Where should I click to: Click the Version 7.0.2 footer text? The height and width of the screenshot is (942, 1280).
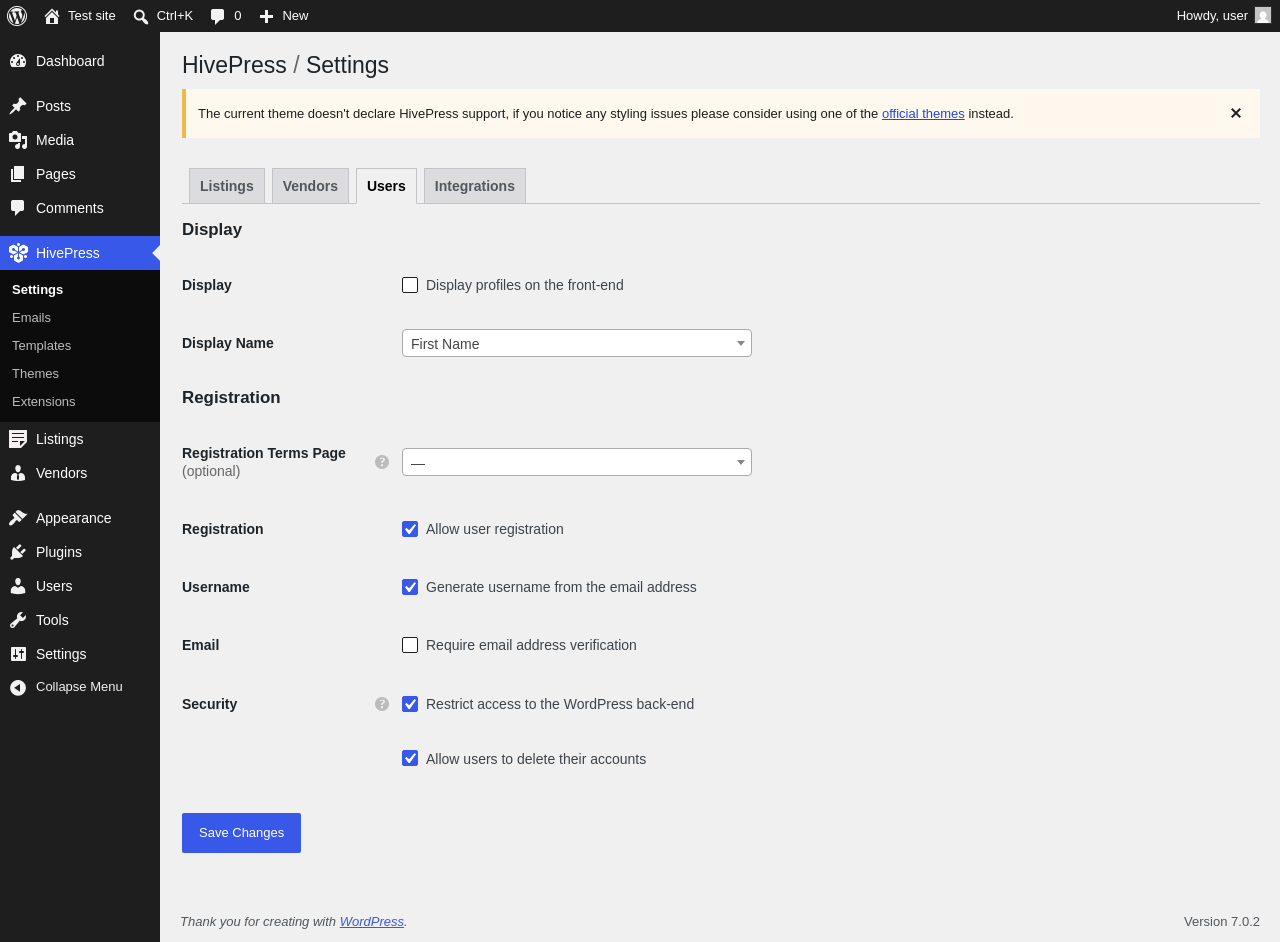tap(1222, 922)
